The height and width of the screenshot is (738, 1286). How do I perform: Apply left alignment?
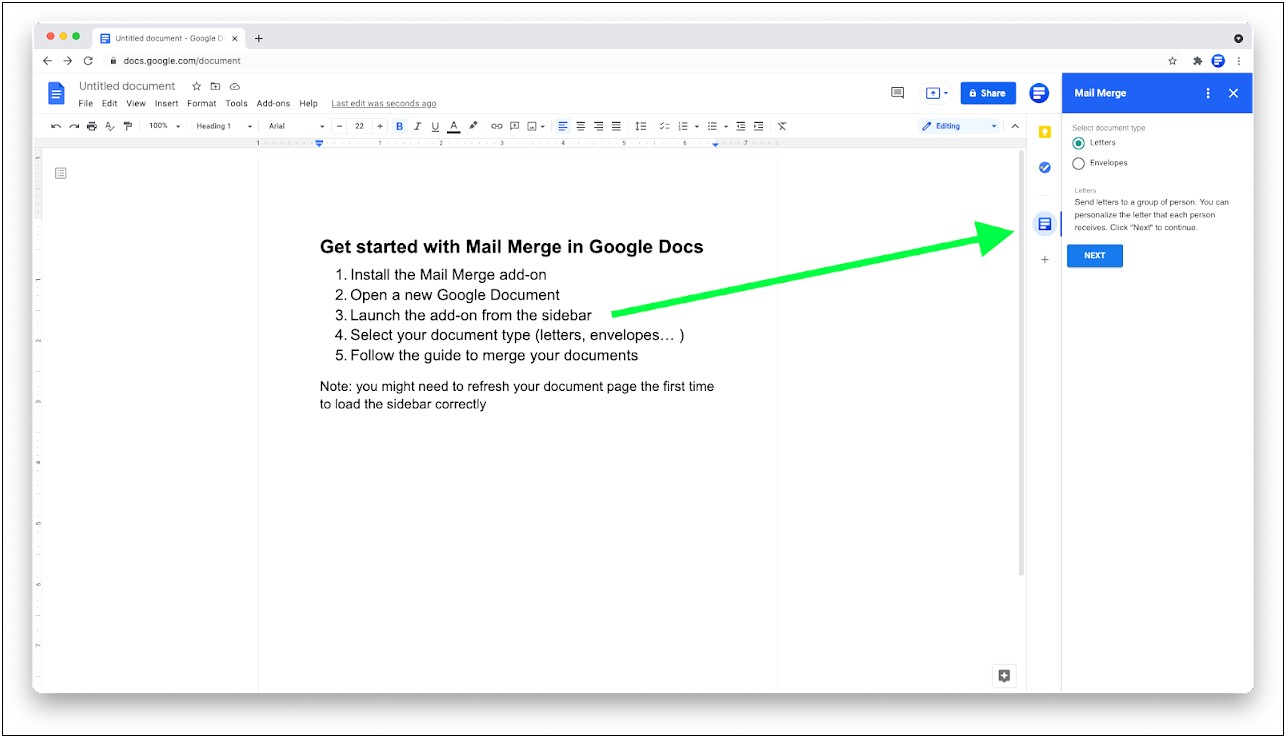[563, 126]
